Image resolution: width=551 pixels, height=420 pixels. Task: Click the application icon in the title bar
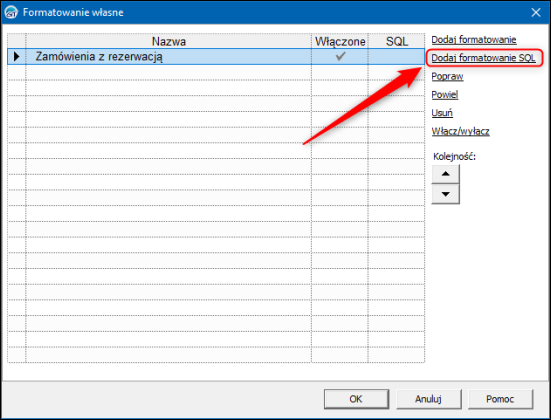coord(11,12)
